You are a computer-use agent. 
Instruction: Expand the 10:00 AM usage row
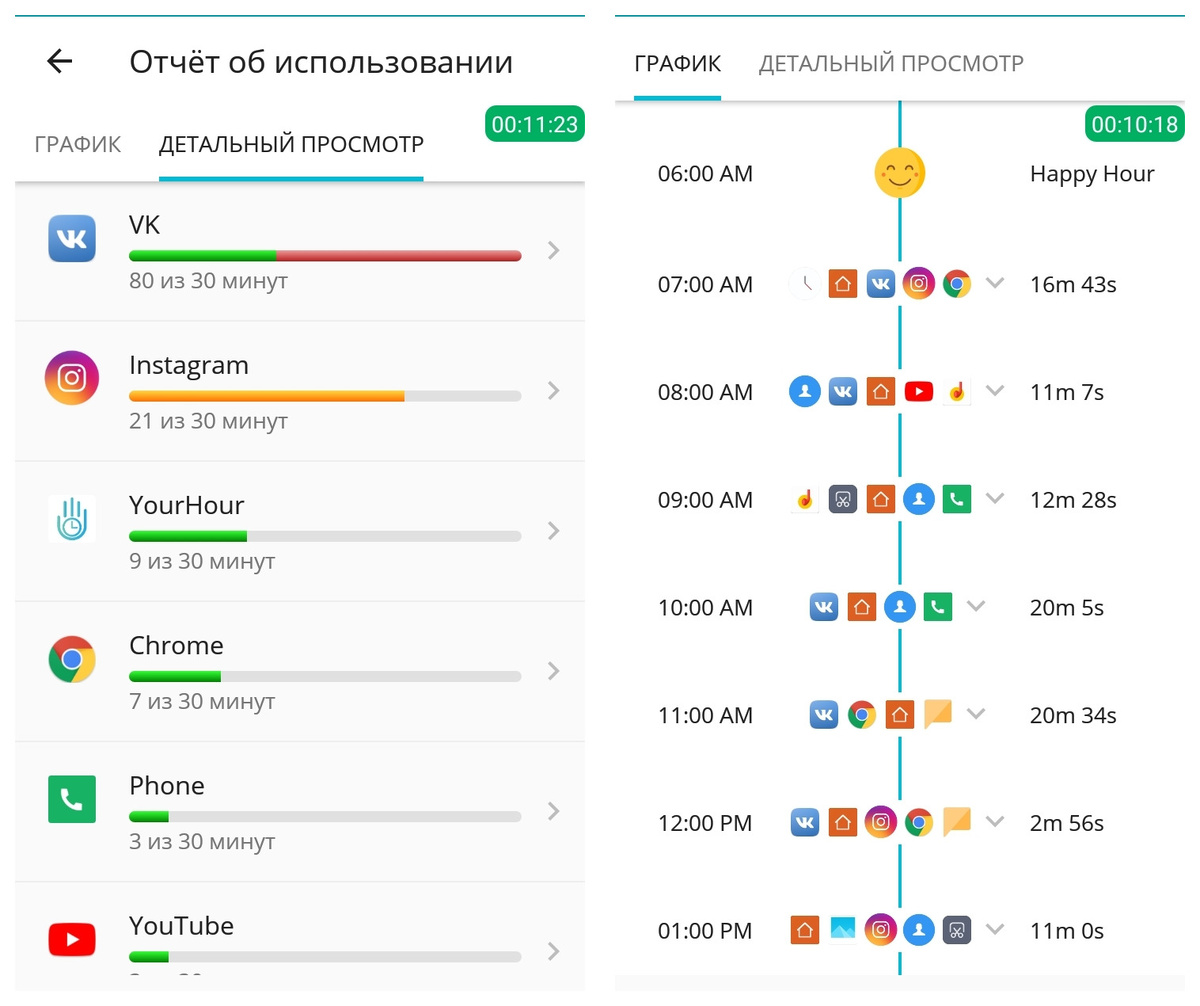[976, 607]
